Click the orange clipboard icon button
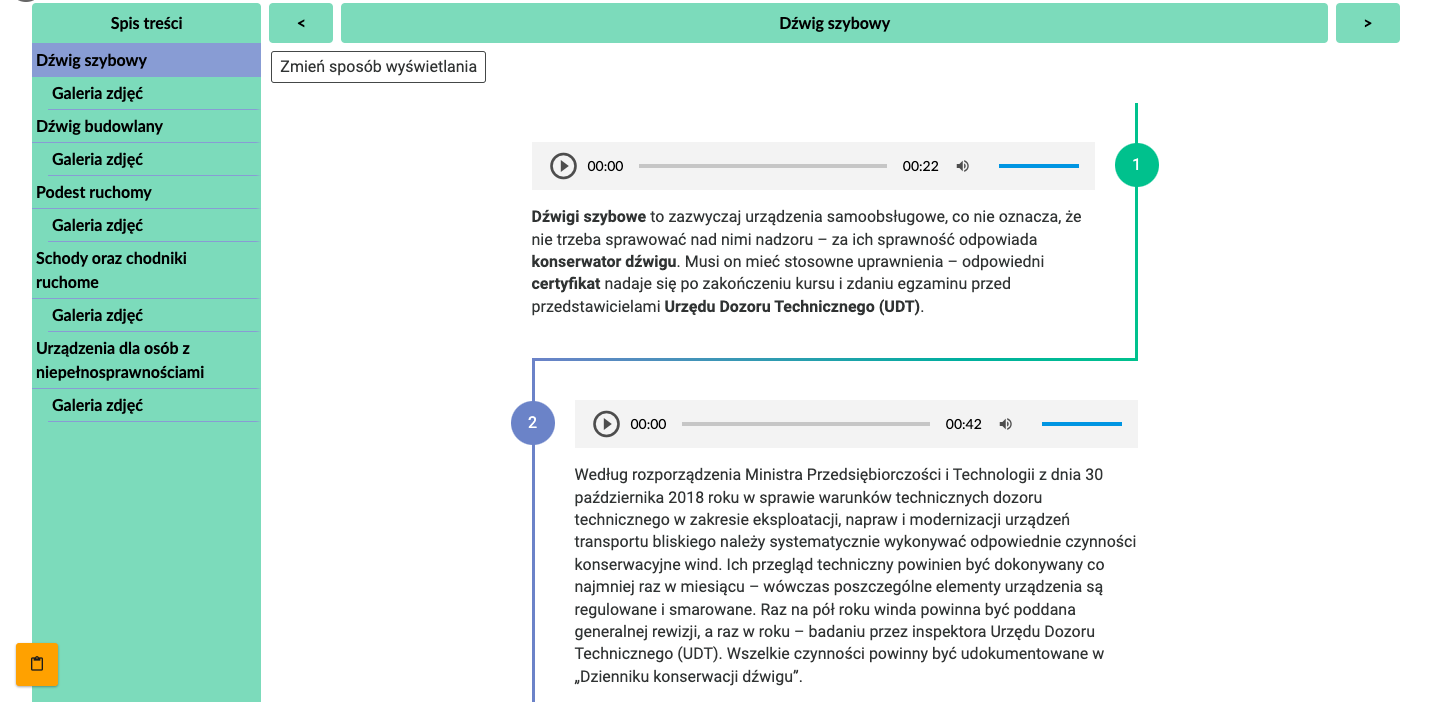The width and height of the screenshot is (1440, 702). coord(37,664)
